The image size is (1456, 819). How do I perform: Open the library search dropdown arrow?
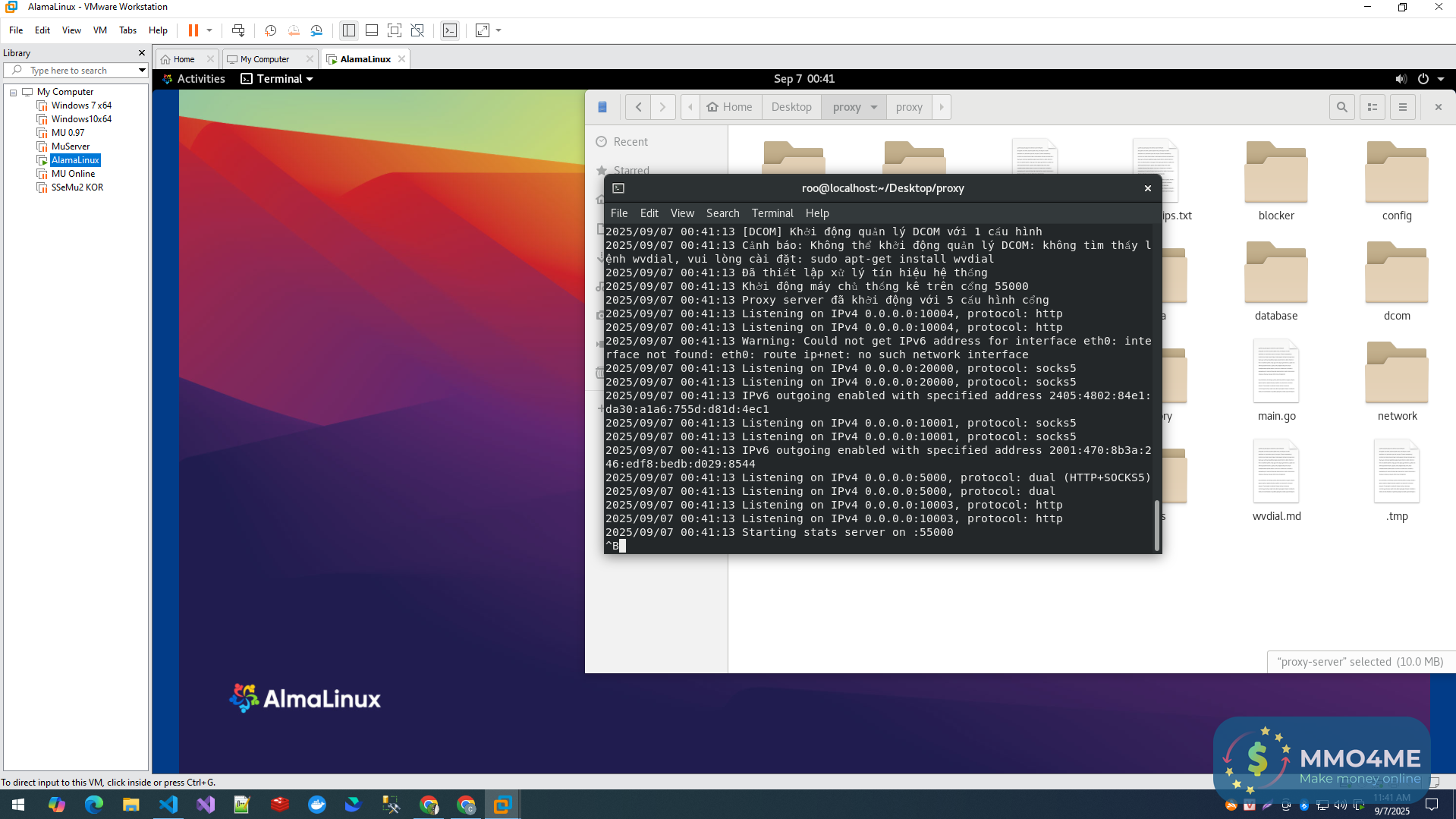pyautogui.click(x=142, y=71)
